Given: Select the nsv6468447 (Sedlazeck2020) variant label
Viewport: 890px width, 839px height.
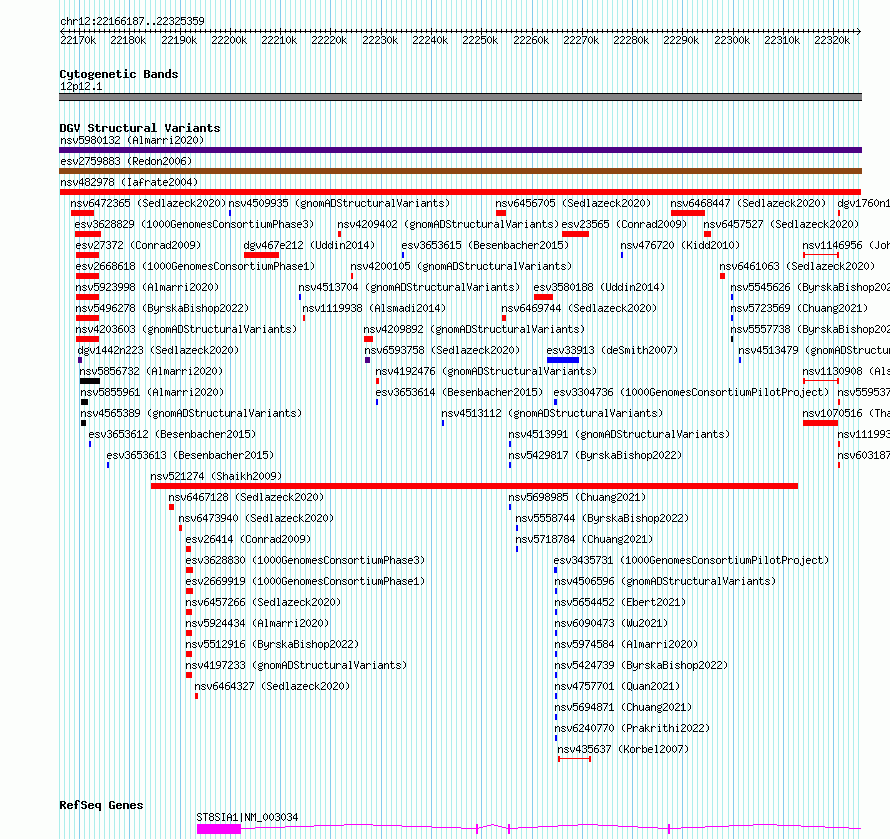Looking at the screenshot, I should 748,203.
